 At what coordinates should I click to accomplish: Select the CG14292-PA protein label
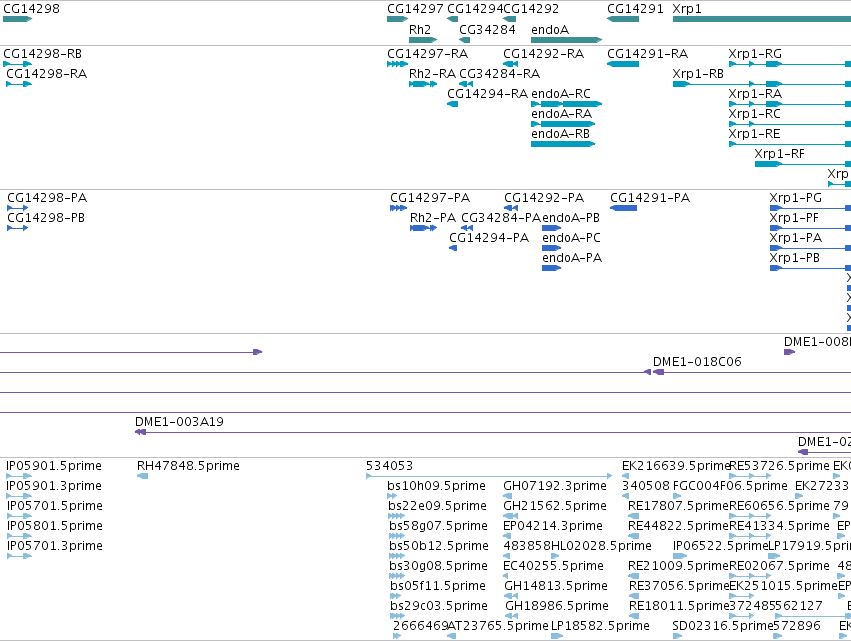(544, 198)
